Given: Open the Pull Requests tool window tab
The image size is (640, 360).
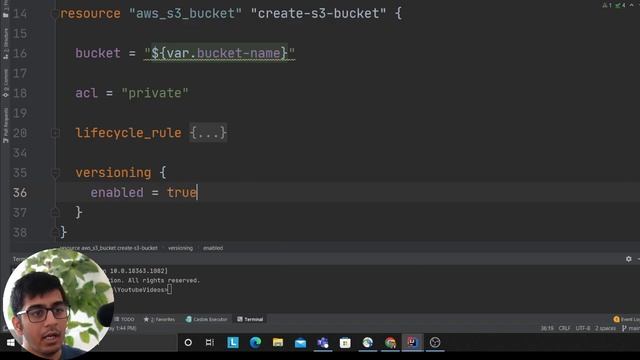Looking at the screenshot, I should [x=5, y=125].
